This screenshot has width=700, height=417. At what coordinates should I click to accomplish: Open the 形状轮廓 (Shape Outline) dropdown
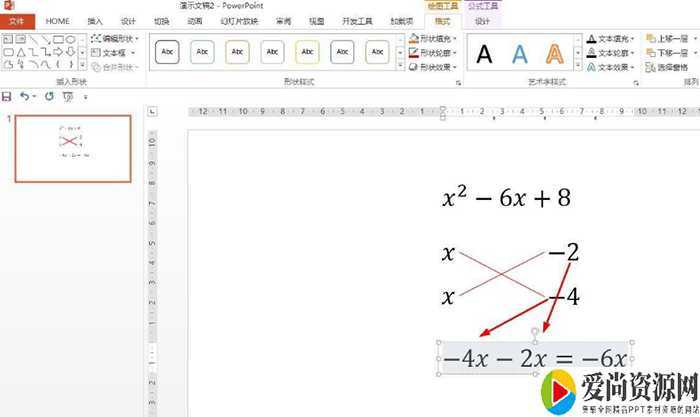(x=432, y=53)
